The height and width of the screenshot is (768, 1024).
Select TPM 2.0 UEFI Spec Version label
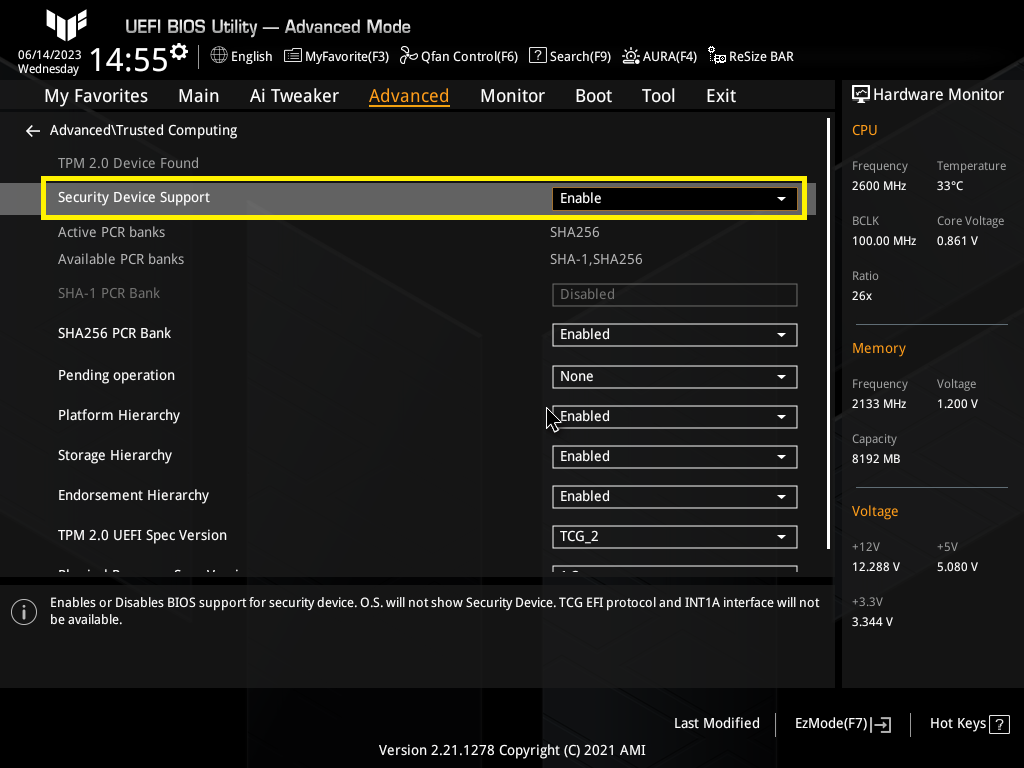(142, 536)
